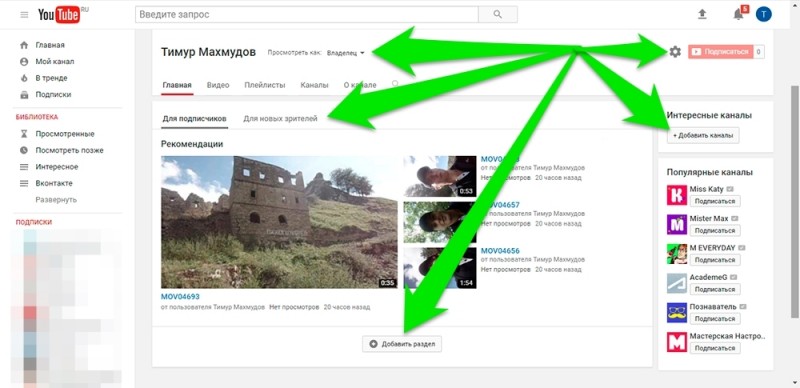Click В тренде sidebar link

51,78
